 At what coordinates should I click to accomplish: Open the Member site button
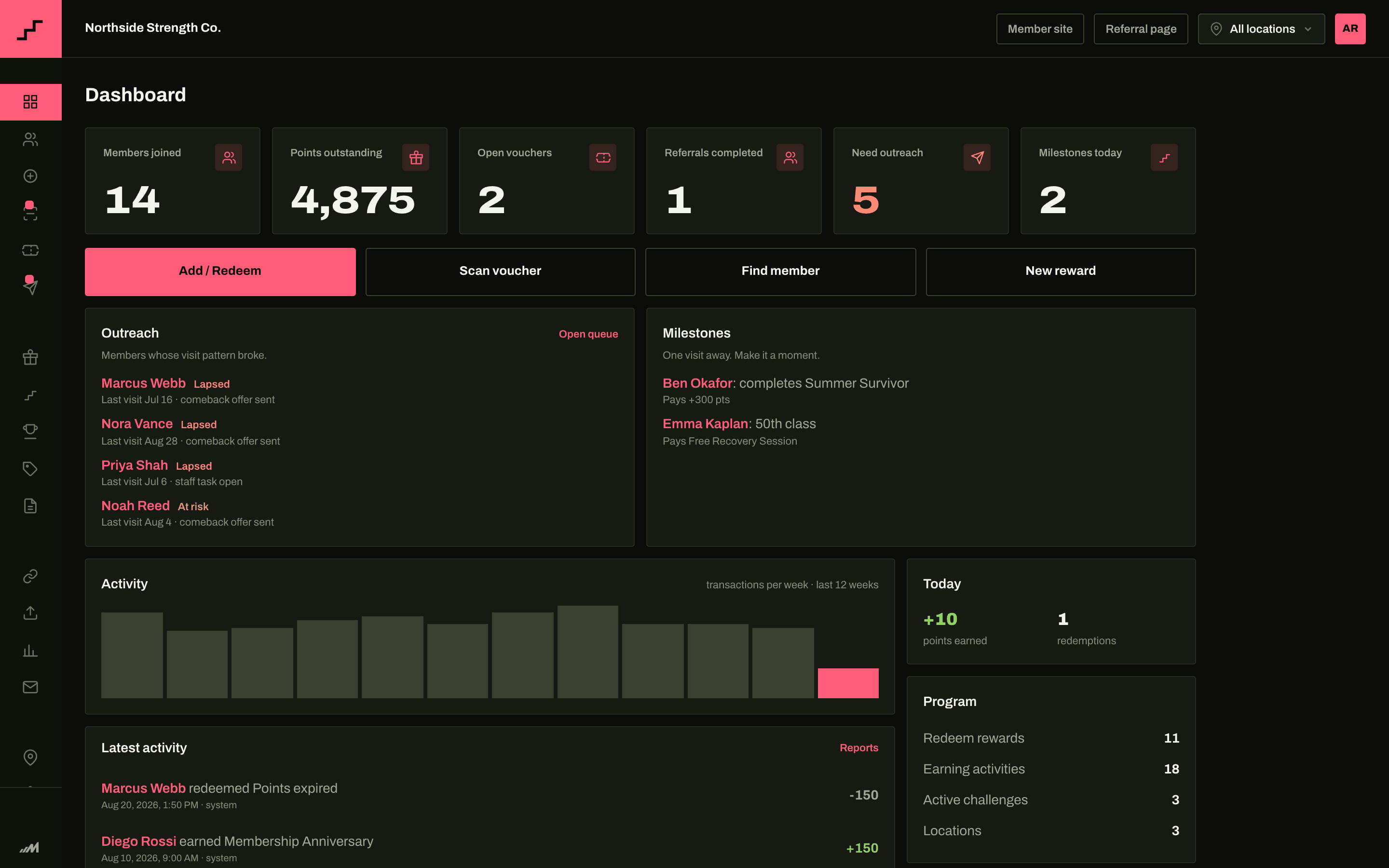pyautogui.click(x=1040, y=29)
